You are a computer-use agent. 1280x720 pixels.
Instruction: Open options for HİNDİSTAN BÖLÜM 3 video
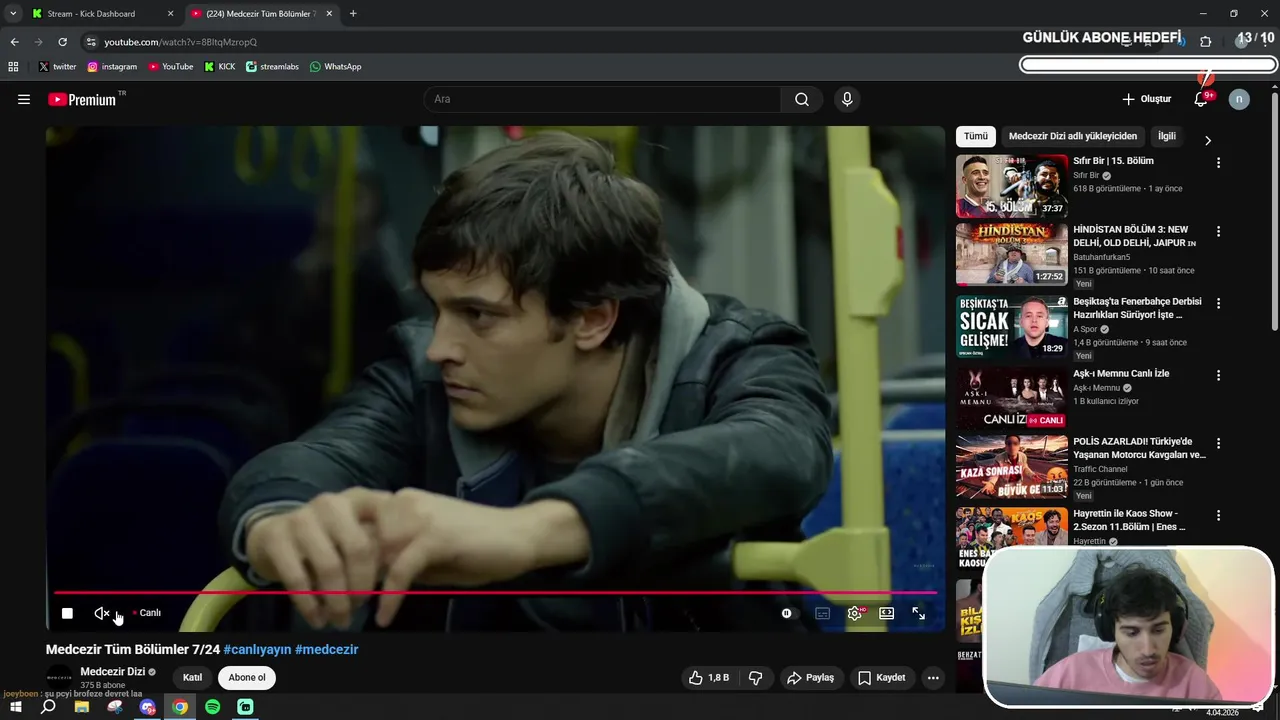[x=1218, y=231]
